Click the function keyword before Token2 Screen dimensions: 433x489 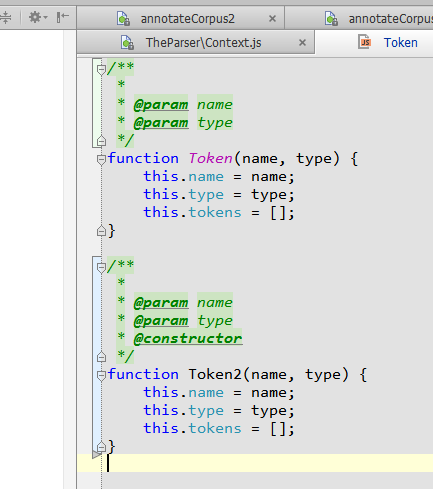tap(143, 374)
